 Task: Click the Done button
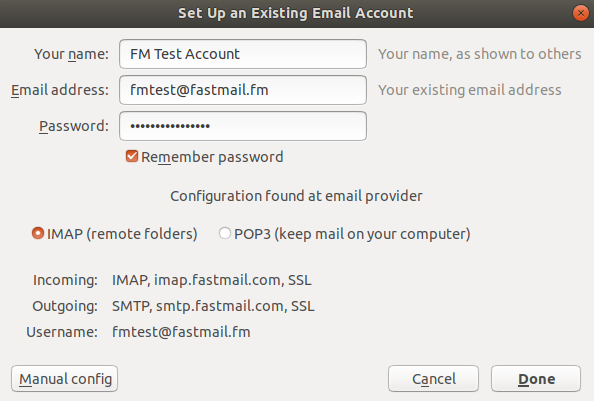536,379
